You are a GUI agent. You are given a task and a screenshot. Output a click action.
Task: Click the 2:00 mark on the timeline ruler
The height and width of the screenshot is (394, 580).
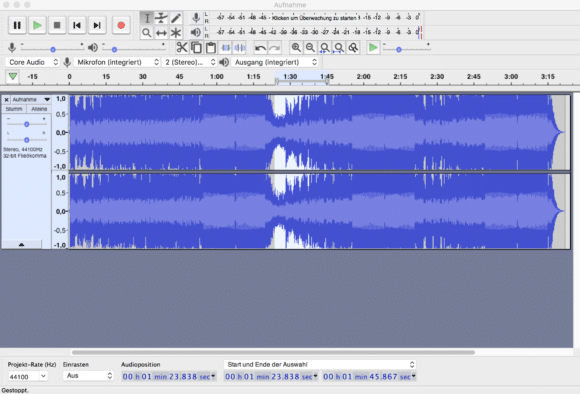coord(363,77)
